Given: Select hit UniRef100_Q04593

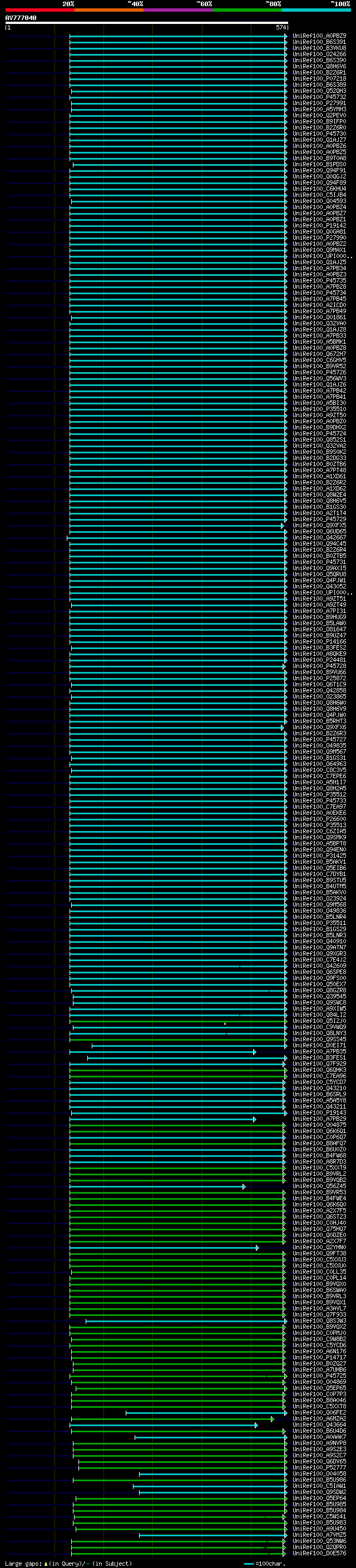Looking at the screenshot, I should 319,201.
